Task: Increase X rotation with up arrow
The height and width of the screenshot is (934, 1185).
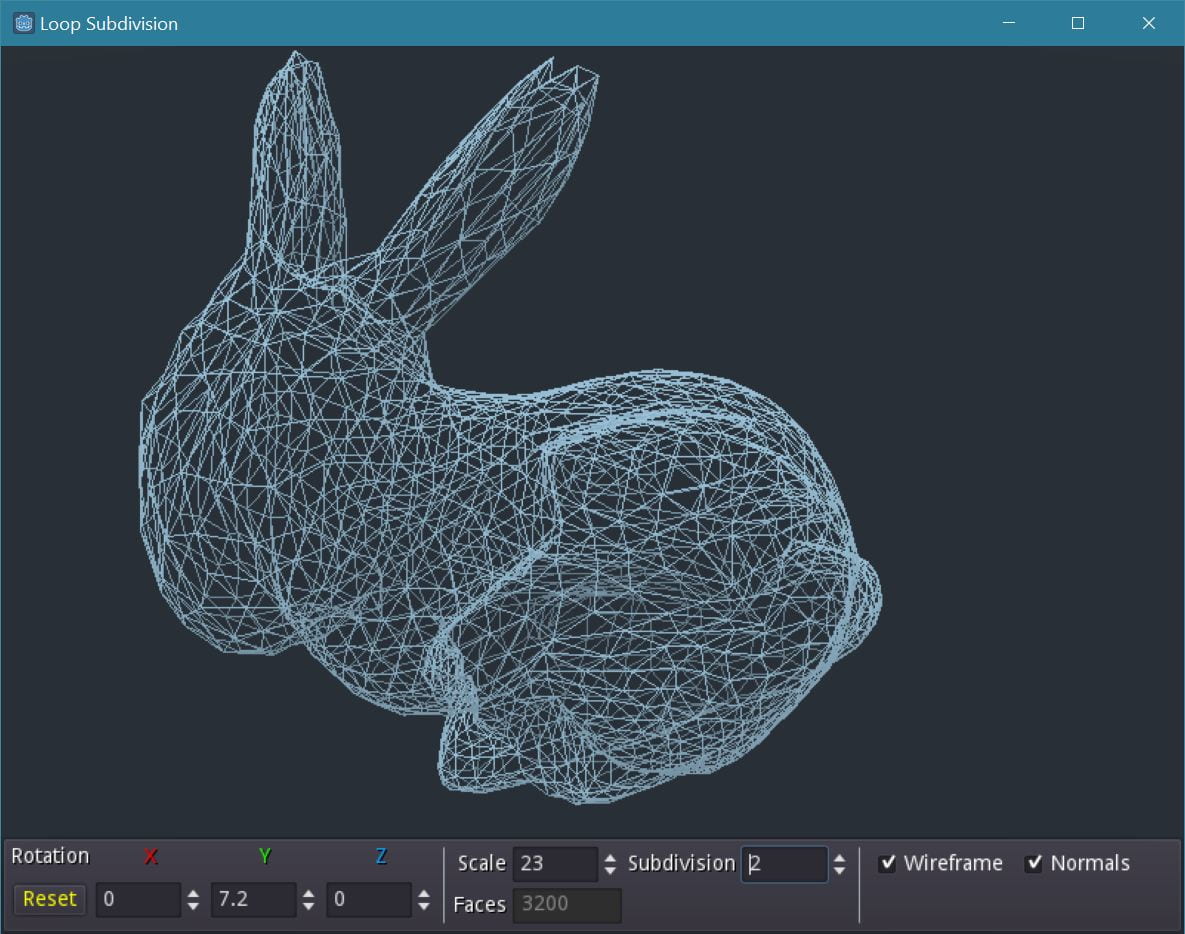Action: pos(193,893)
